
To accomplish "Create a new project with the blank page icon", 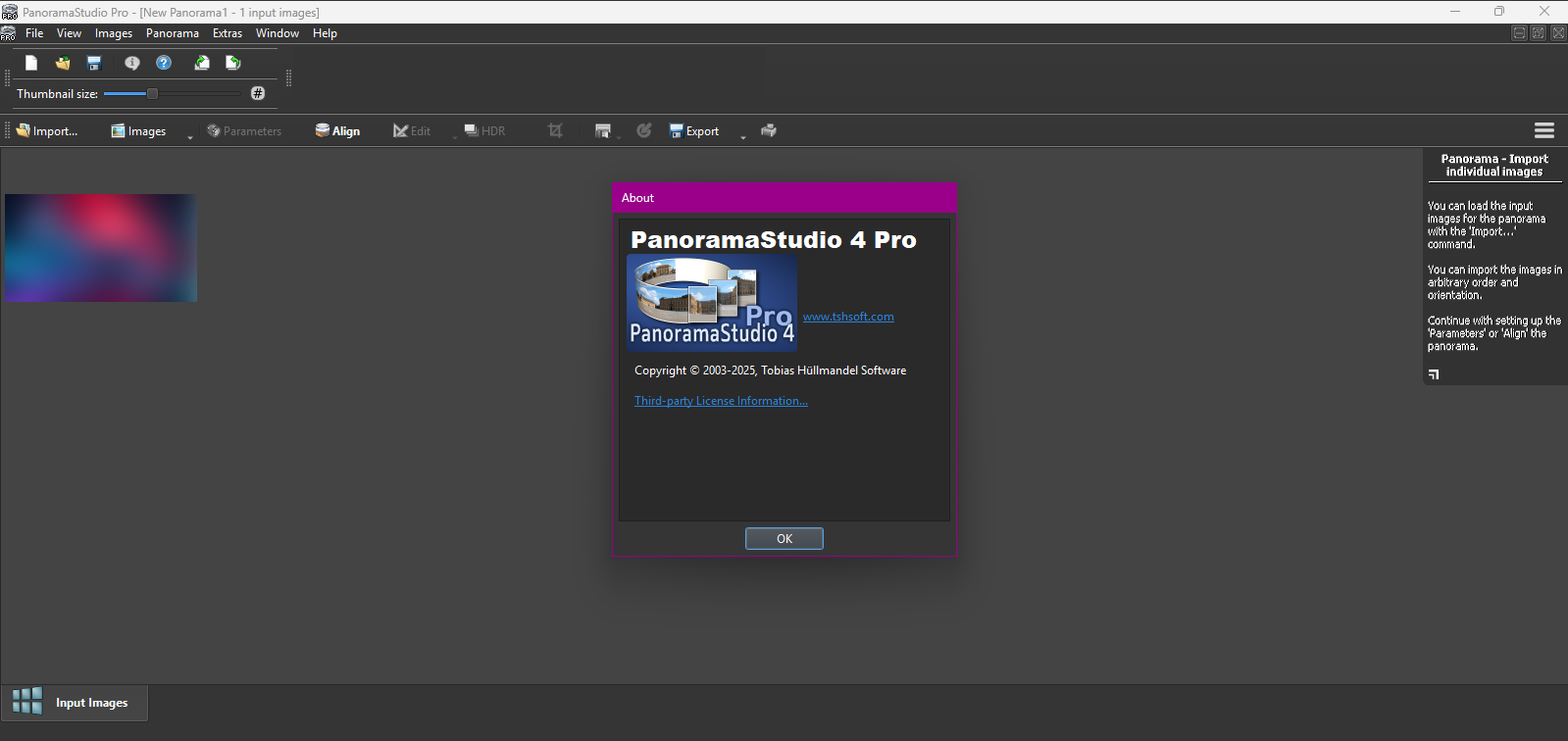I will [x=31, y=63].
